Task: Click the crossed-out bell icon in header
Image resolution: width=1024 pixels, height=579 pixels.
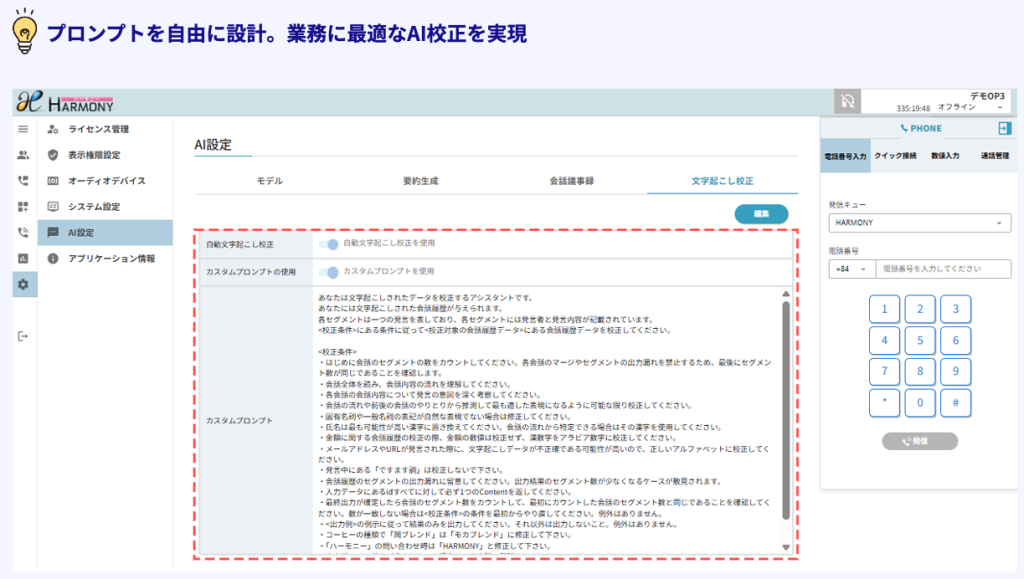Action: pos(847,101)
